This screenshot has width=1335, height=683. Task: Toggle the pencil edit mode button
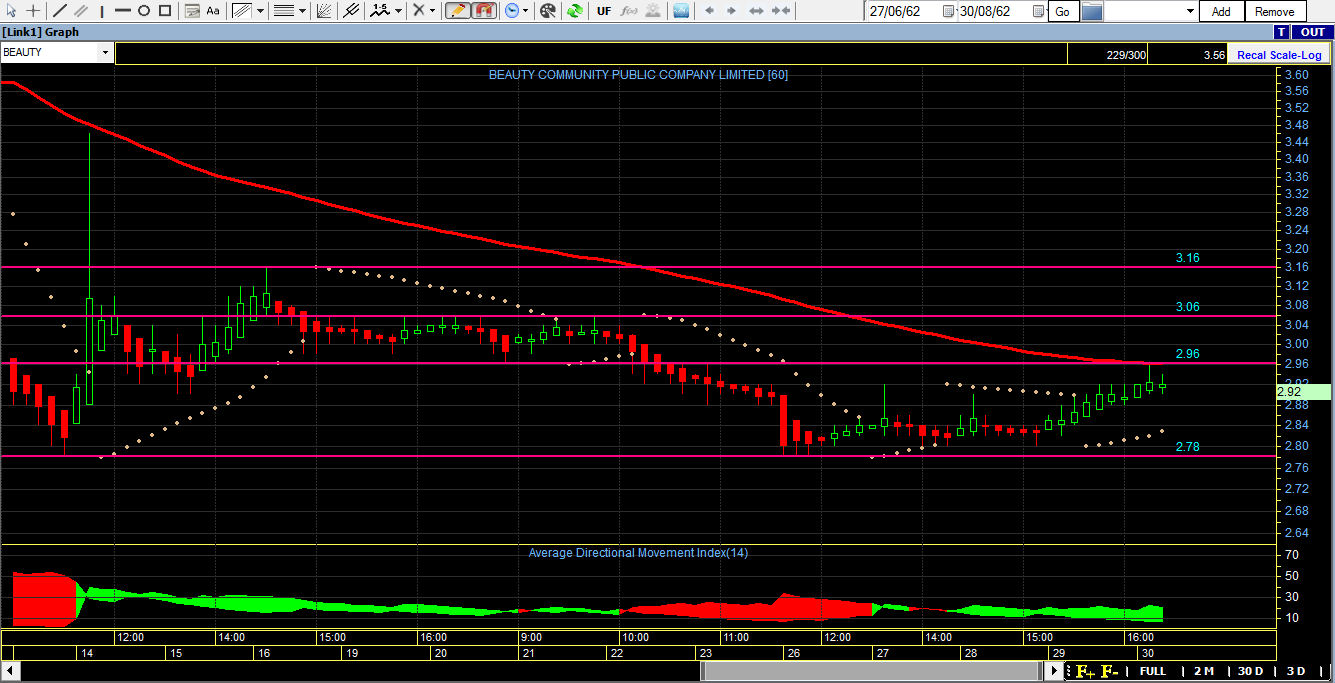pos(457,11)
